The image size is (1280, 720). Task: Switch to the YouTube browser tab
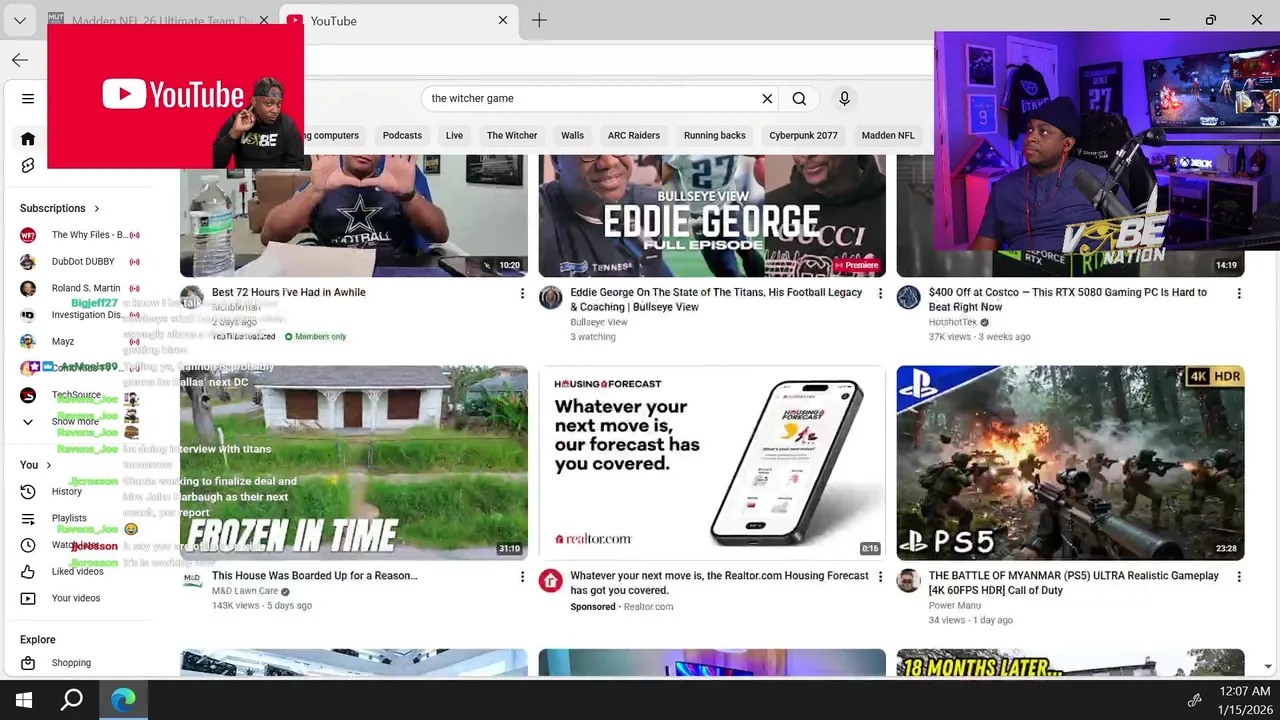[400, 20]
